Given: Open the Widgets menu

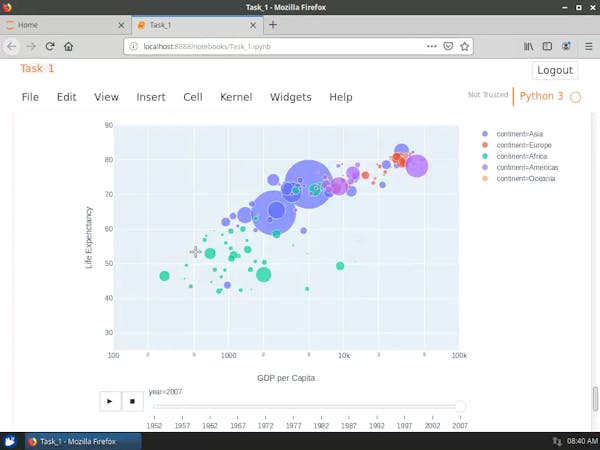Looking at the screenshot, I should point(291,97).
